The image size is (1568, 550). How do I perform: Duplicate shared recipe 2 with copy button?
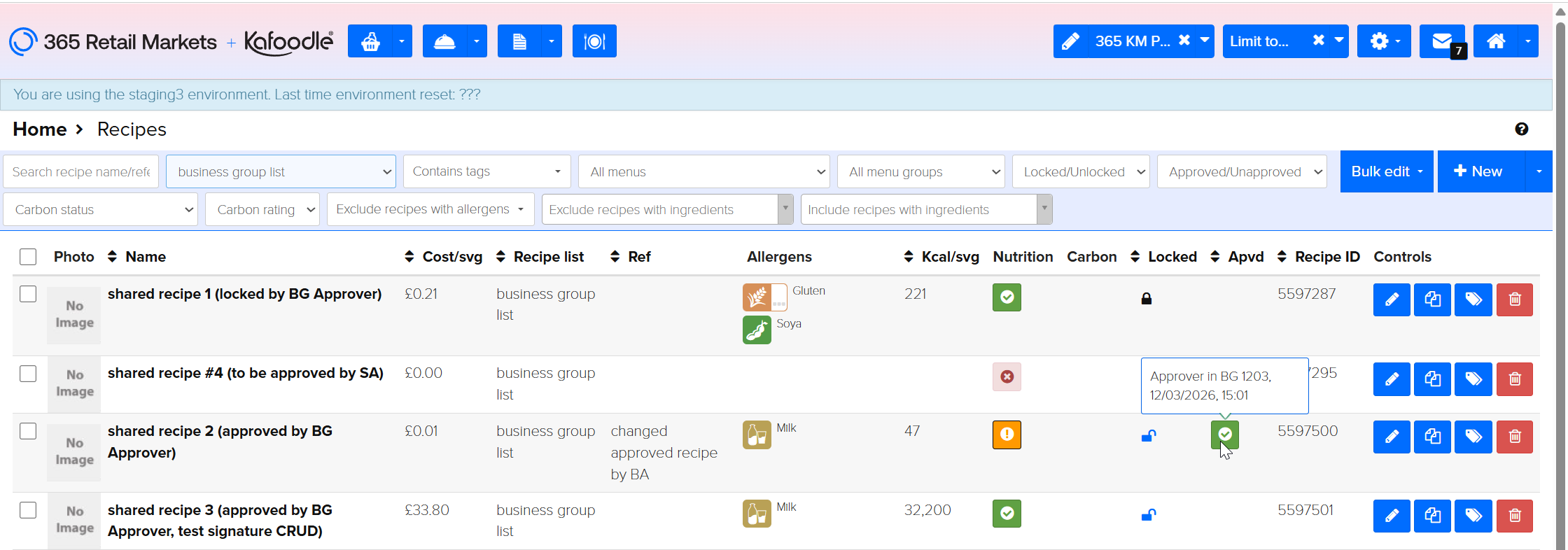pyautogui.click(x=1432, y=437)
